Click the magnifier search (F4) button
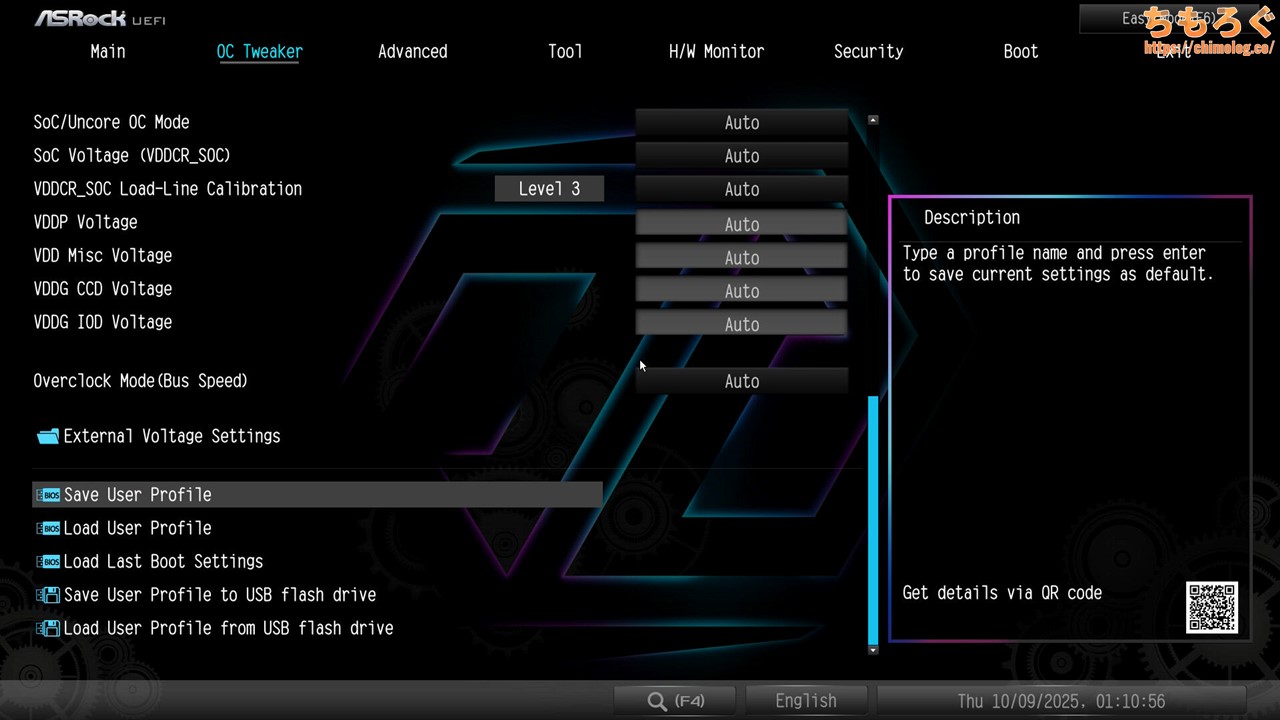The height and width of the screenshot is (720, 1280). coord(675,701)
